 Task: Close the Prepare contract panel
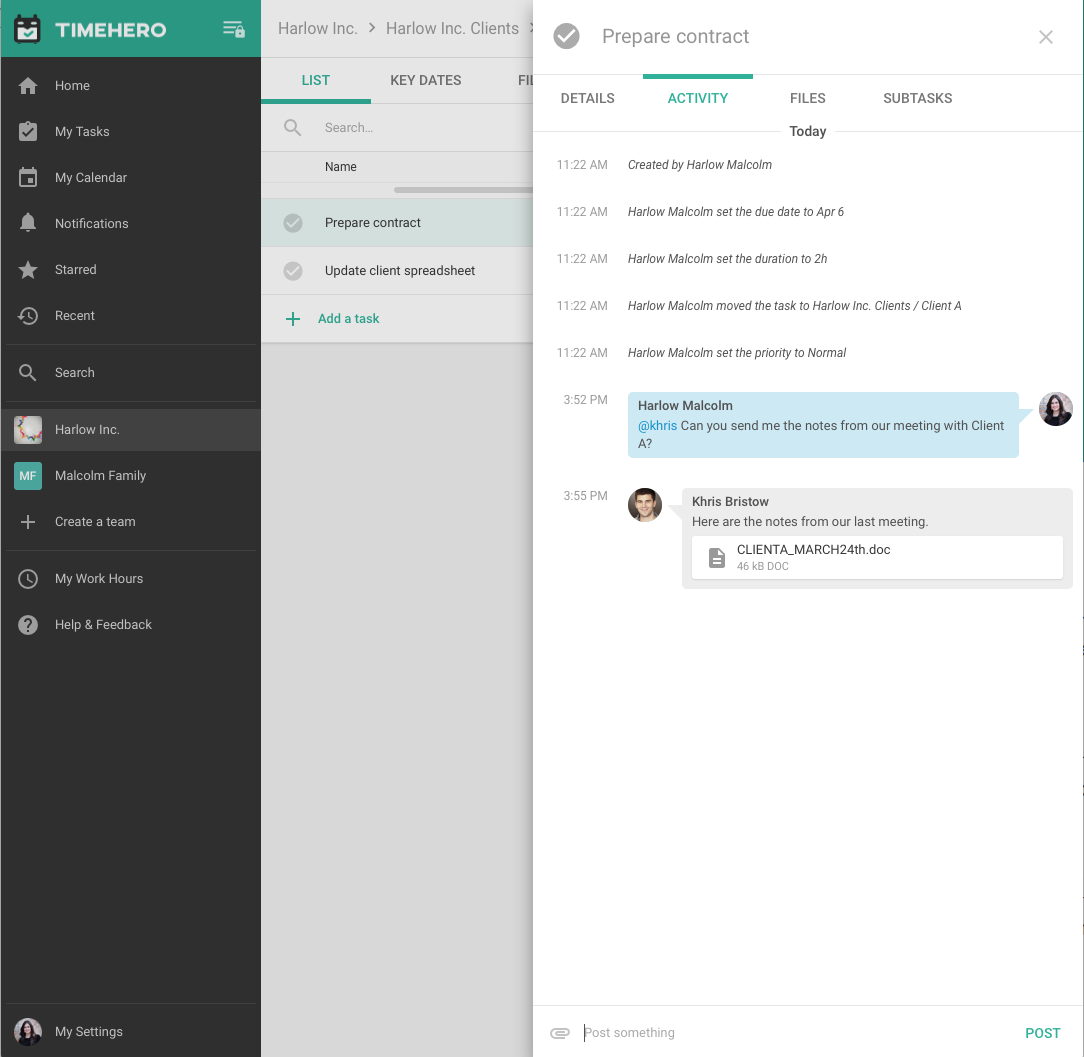click(1045, 37)
